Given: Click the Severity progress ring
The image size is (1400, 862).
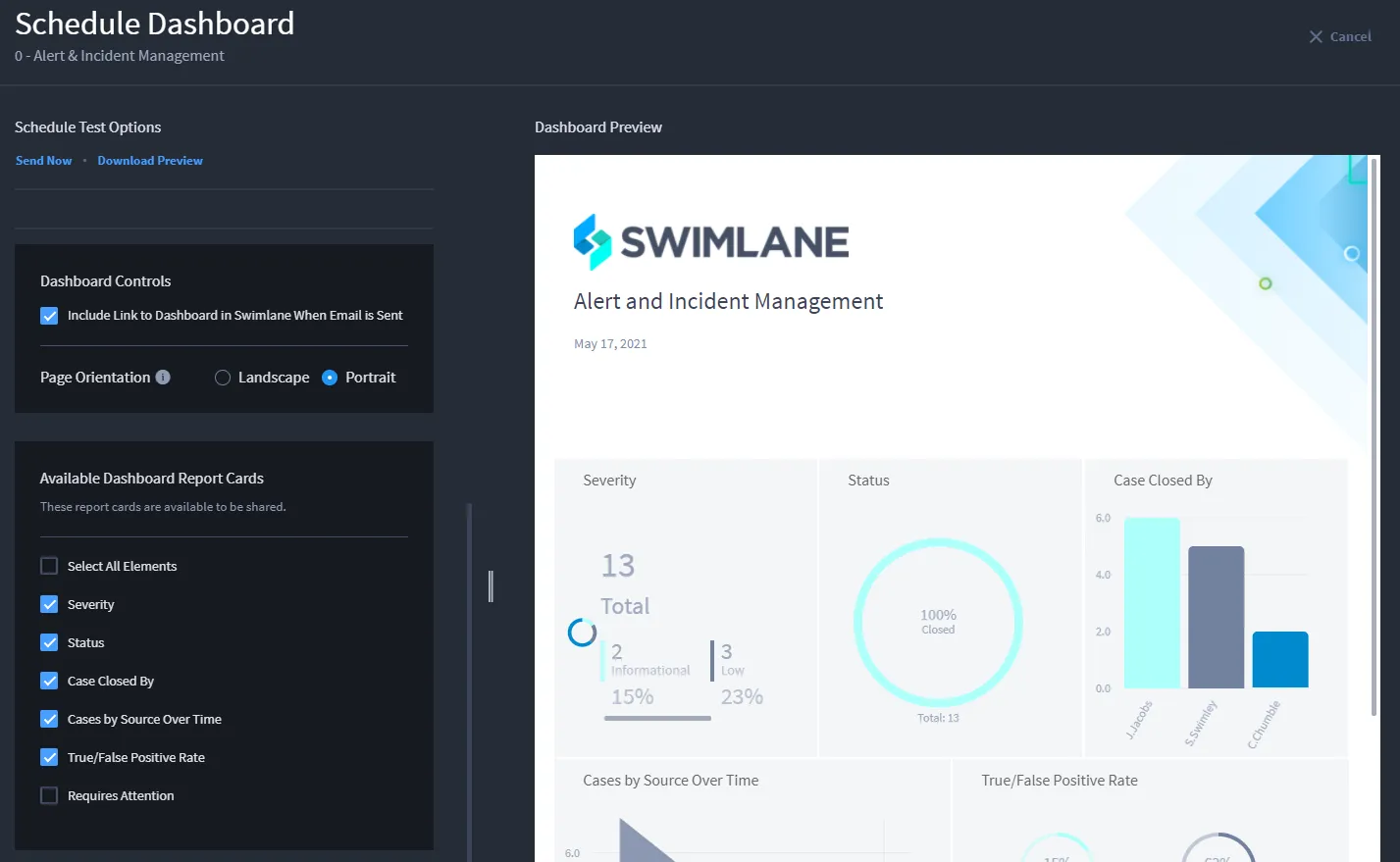Looking at the screenshot, I should pos(582,633).
